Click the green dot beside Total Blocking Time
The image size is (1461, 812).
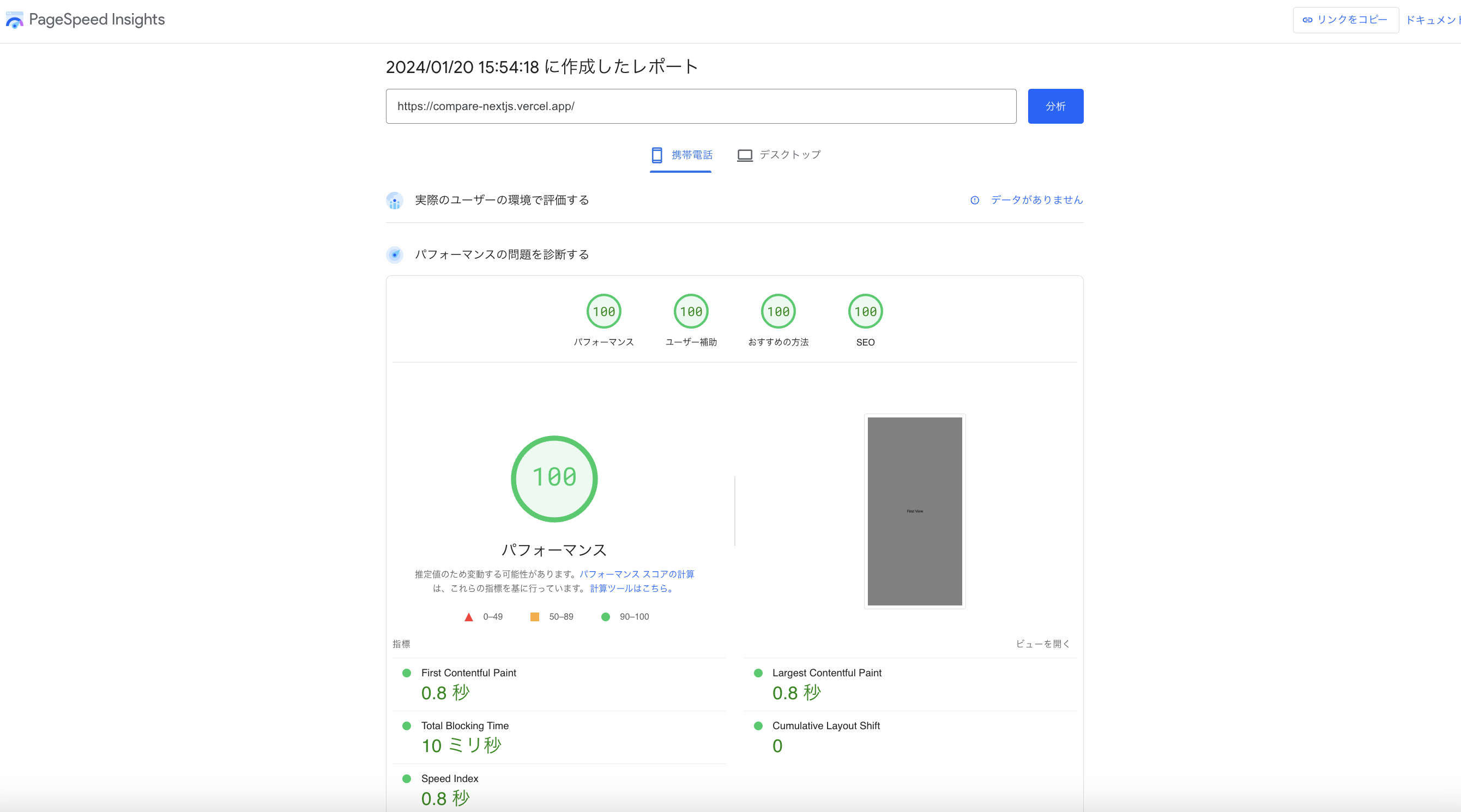[x=406, y=725]
